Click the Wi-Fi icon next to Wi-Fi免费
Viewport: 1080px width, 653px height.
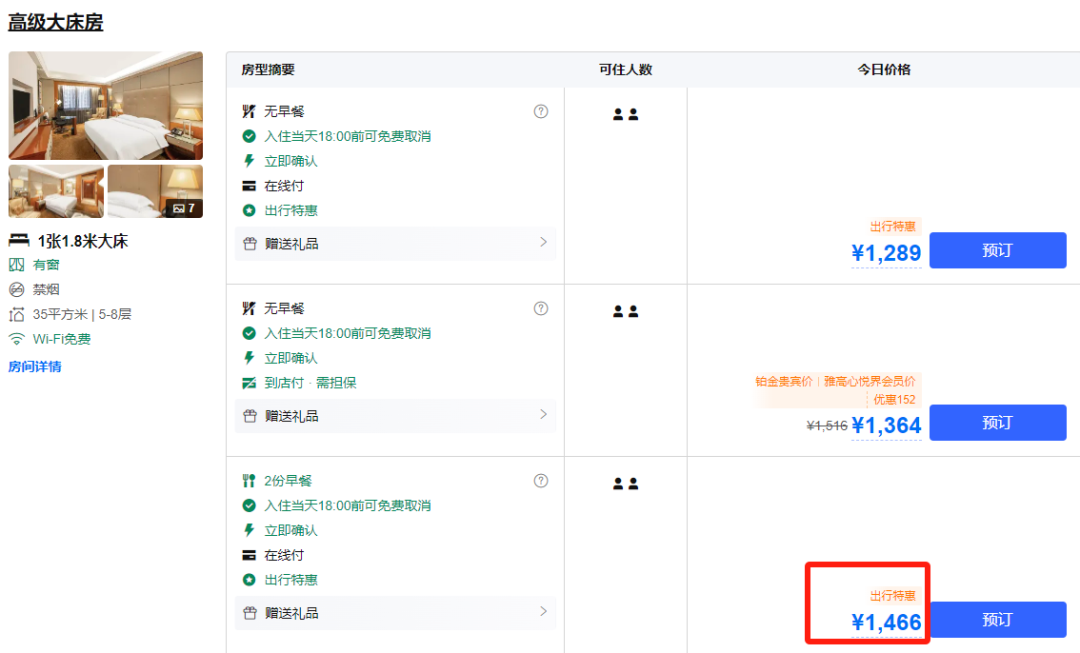pos(16,339)
